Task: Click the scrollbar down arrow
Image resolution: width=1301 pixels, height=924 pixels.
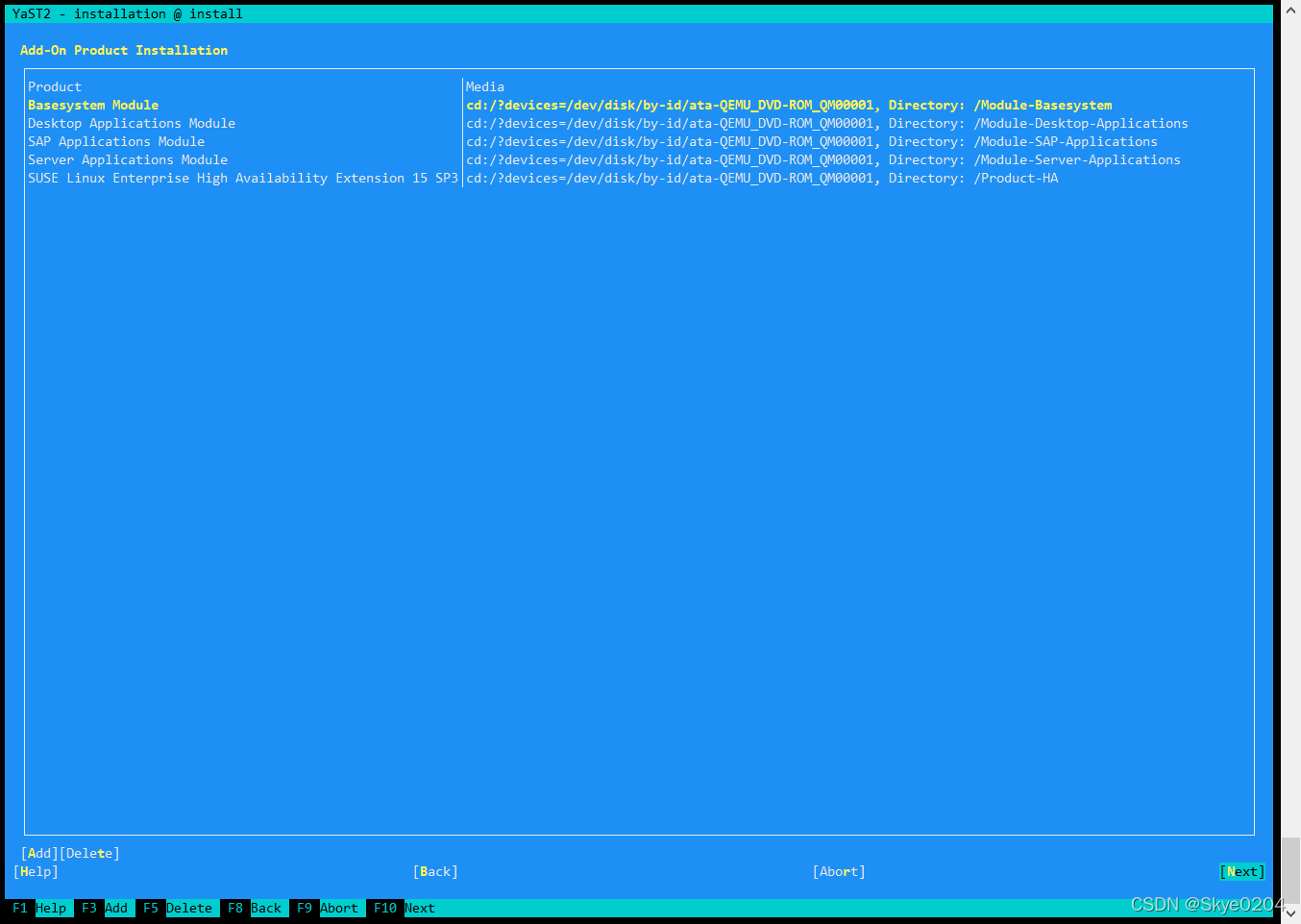Action: pos(1291,913)
